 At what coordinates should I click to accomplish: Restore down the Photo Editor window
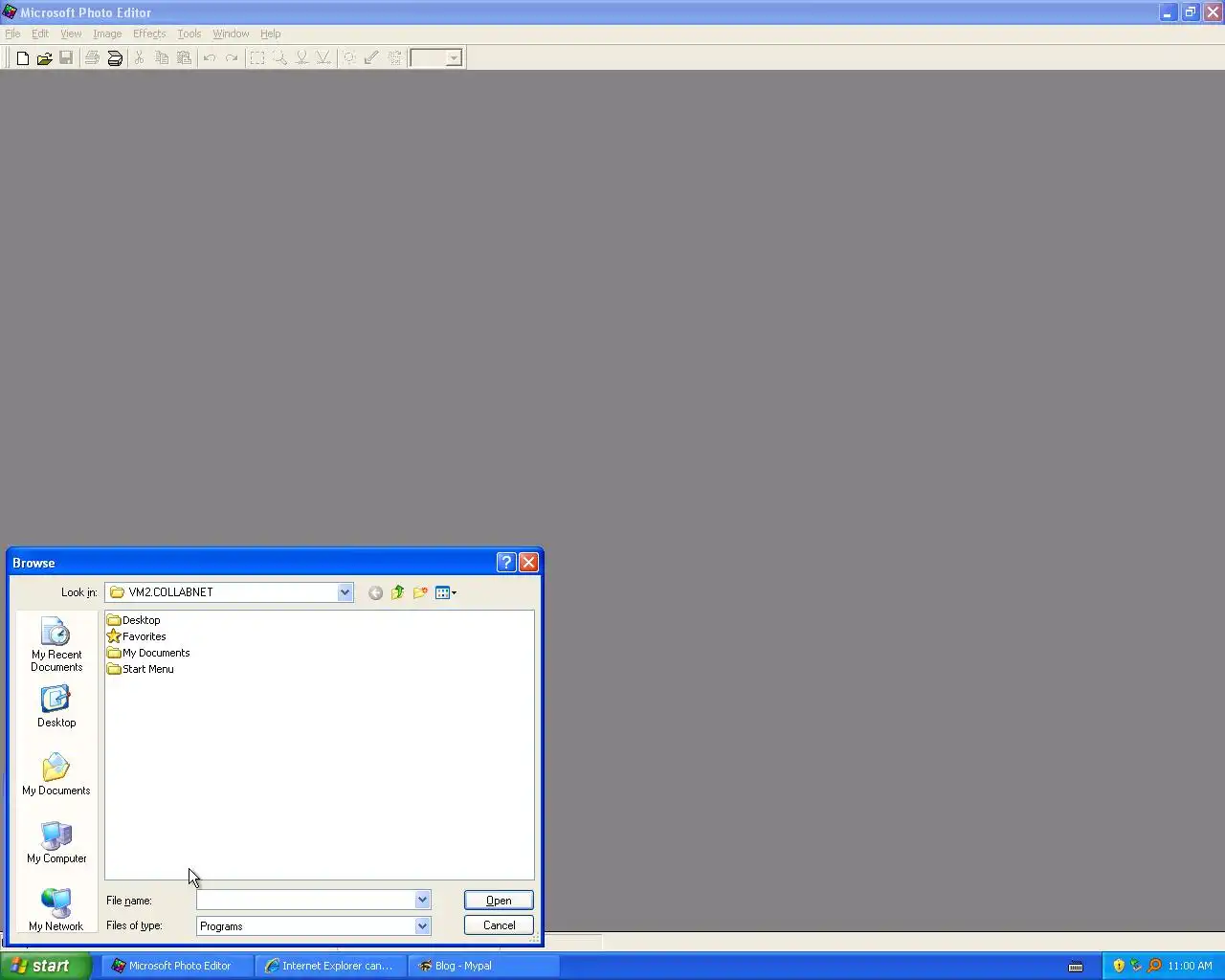(1190, 12)
